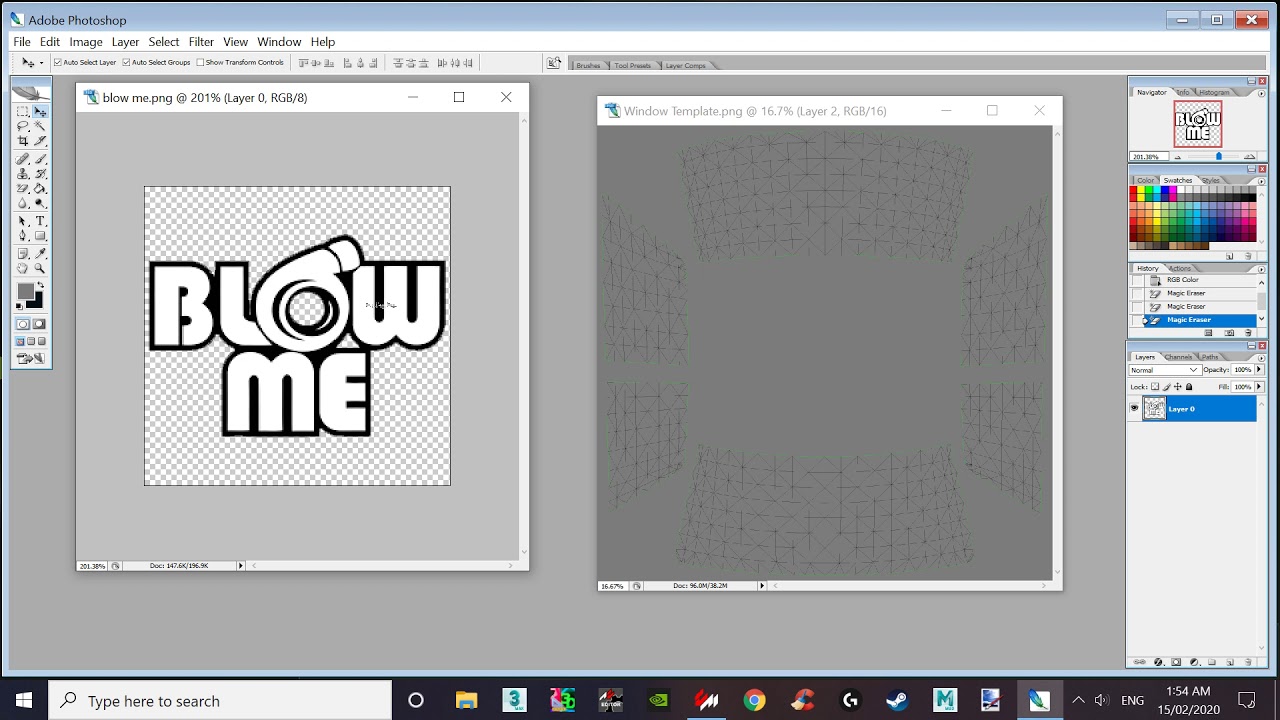Viewport: 1280px width, 720px height.
Task: Select the Paint Bucket tool
Action: coord(40,188)
